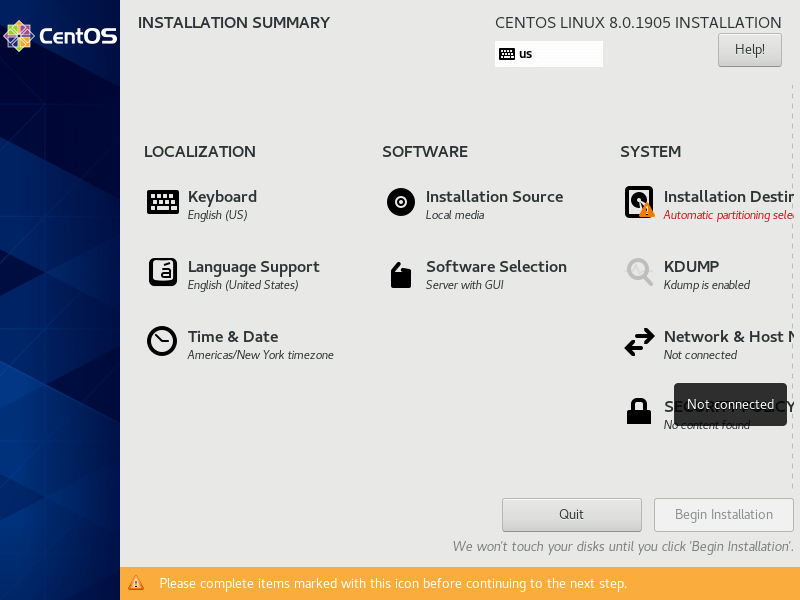Viewport: 800px width, 600px height.
Task: Click the 'us' keyboard layout indicator
Action: (x=548, y=54)
